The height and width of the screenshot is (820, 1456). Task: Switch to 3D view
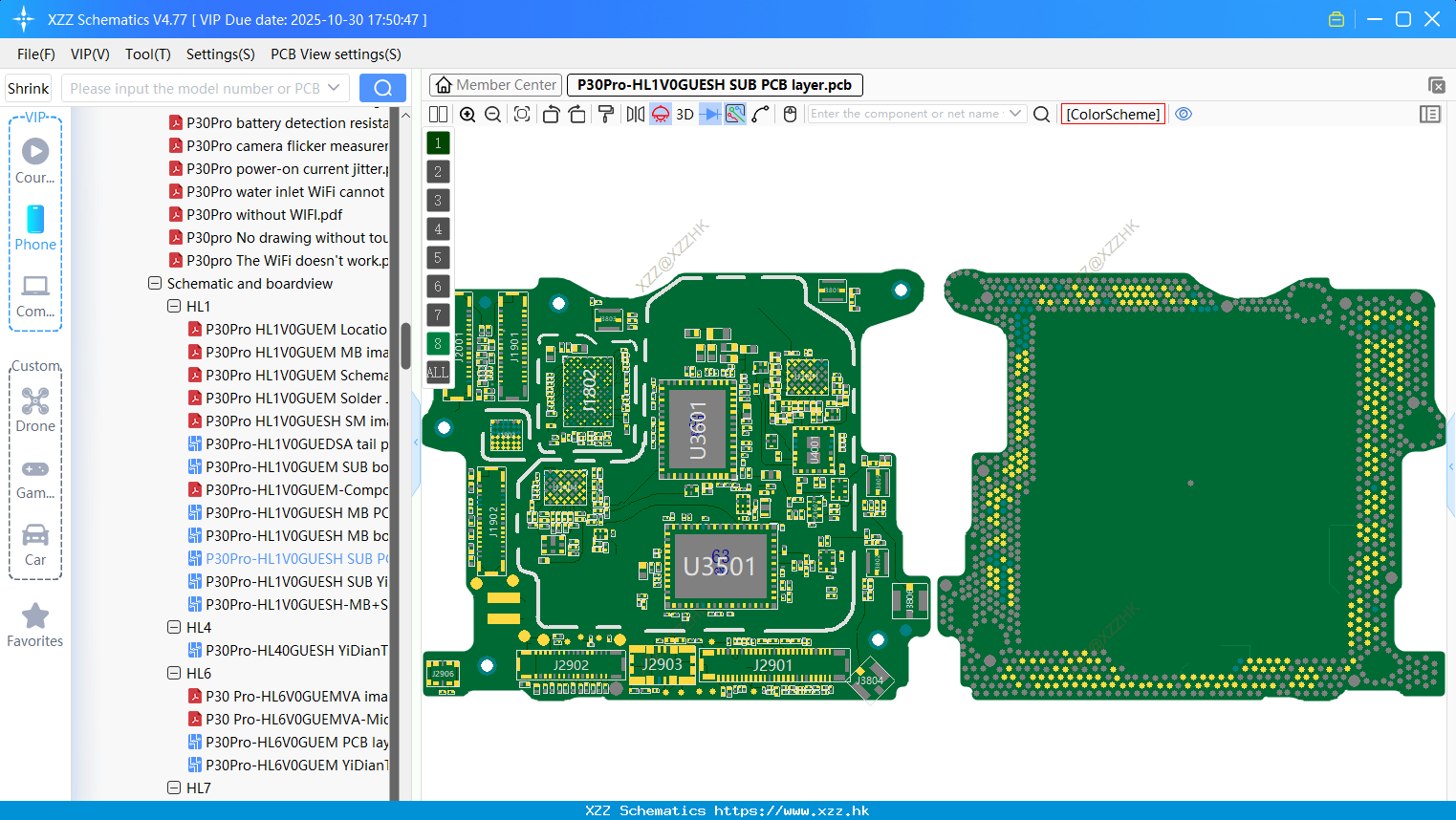coord(685,114)
